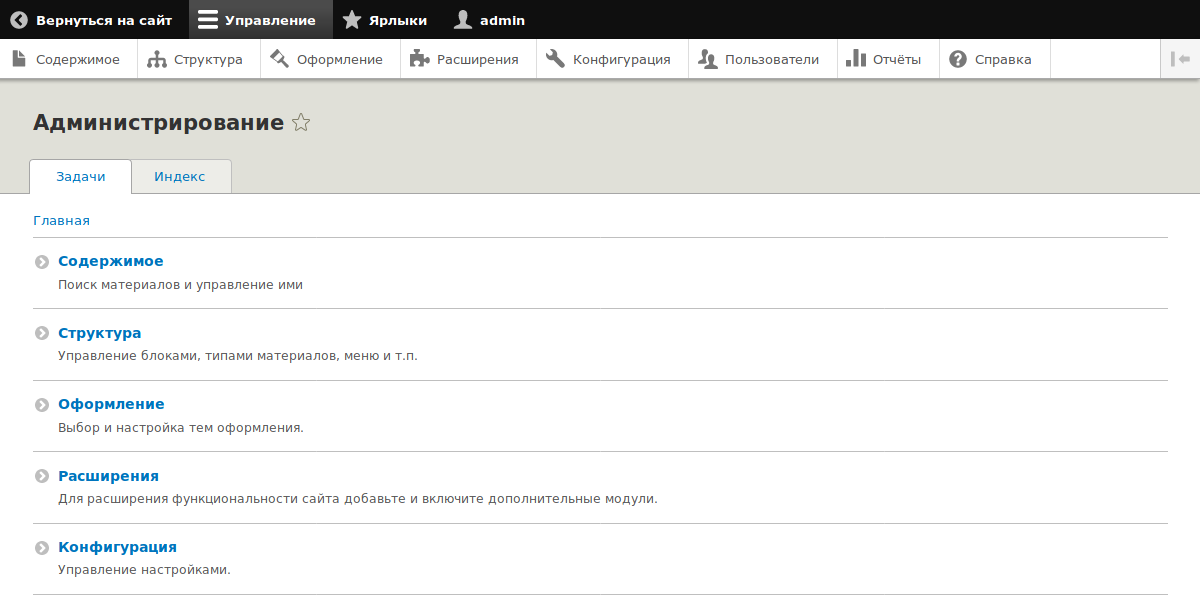
Task: Add Администрирование page to shortcuts with star
Action: (301, 123)
